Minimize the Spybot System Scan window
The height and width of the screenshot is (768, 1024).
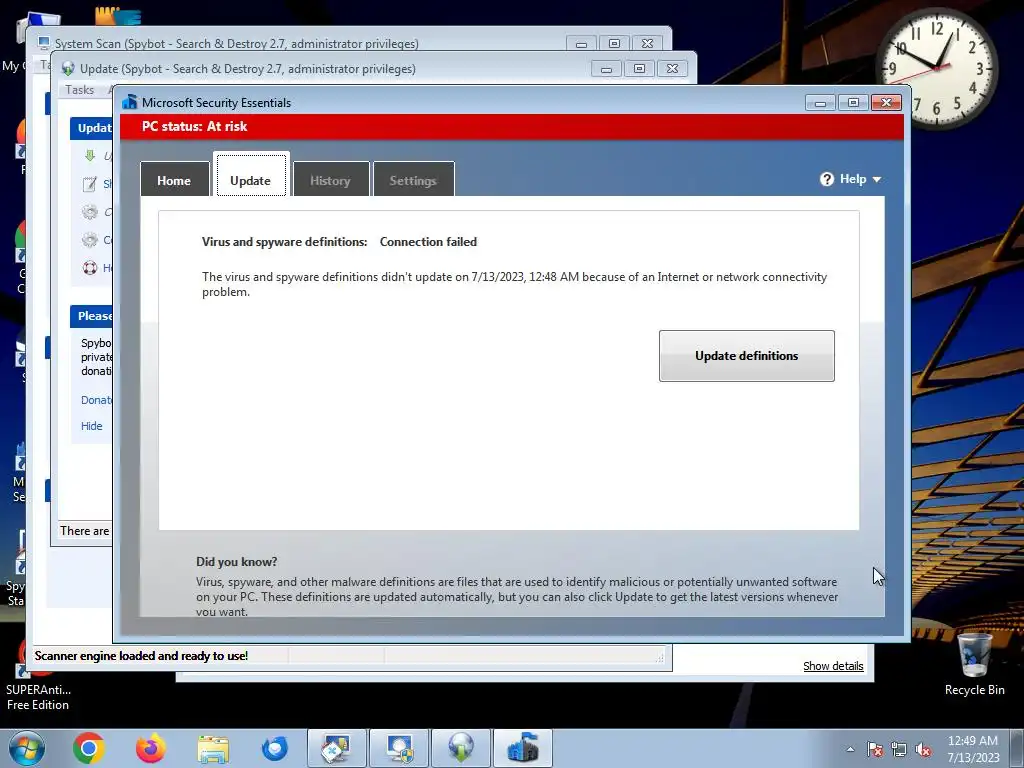[581, 44]
